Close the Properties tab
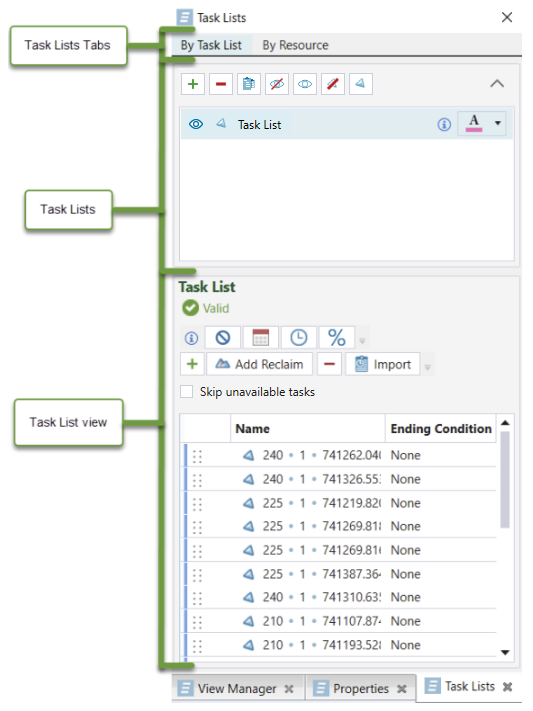Screen dimensions: 533x711 tap(401, 689)
